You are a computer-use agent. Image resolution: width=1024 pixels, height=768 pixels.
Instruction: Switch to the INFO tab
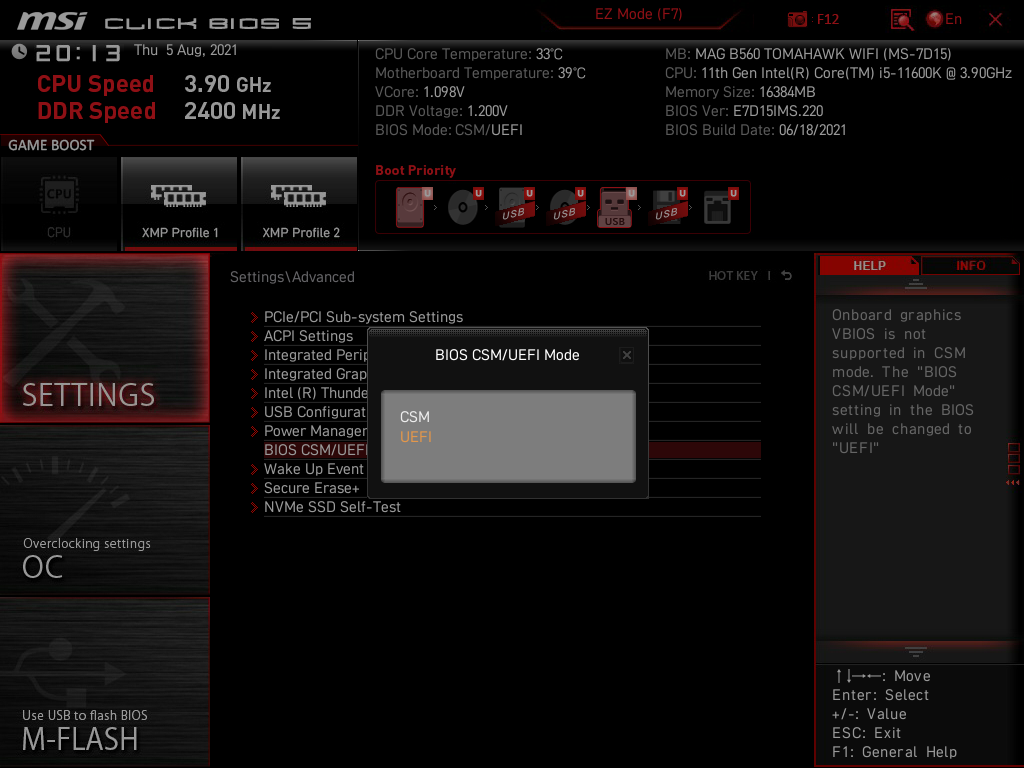(970, 266)
